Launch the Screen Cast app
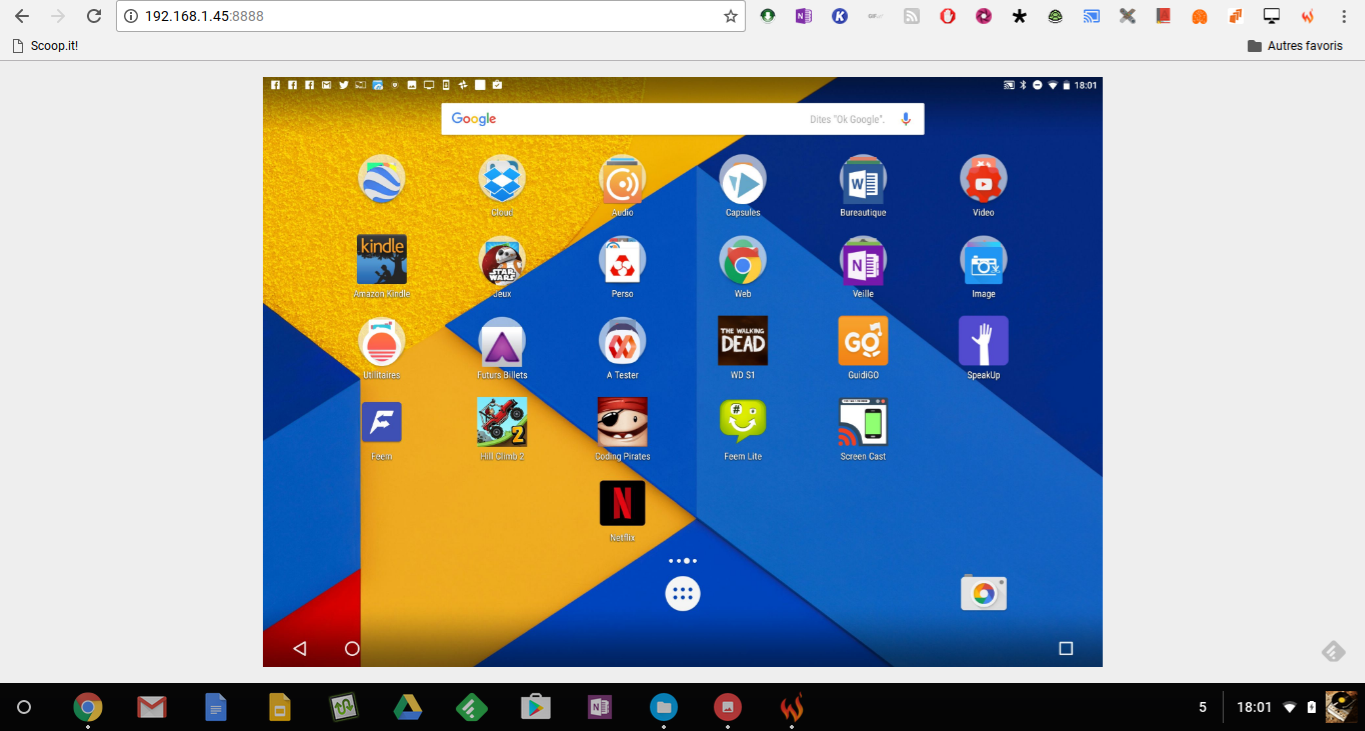Viewport: 1365px width, 731px height. tap(863, 422)
